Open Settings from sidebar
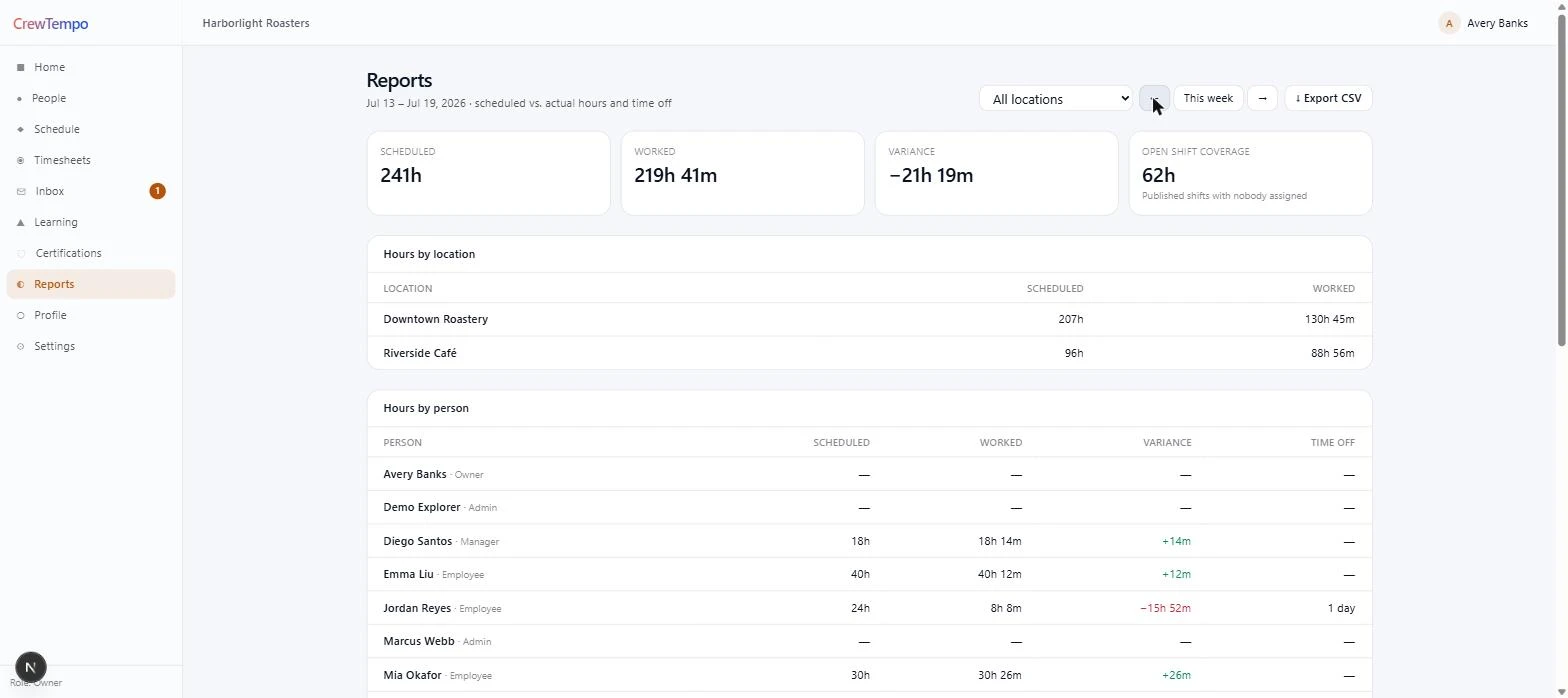This screenshot has width=1568, height=698. pyautogui.click(x=90, y=346)
